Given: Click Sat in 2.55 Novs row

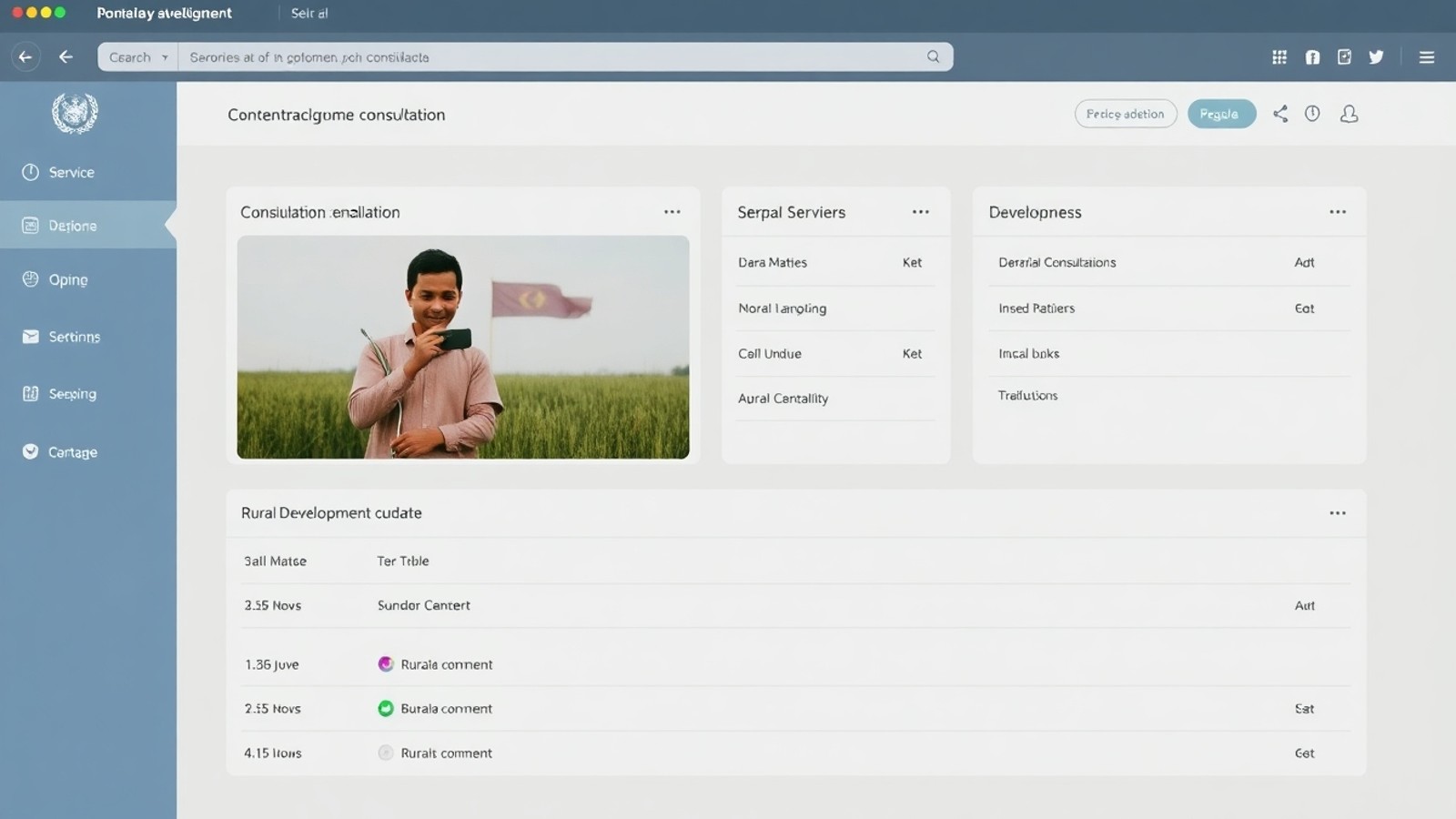Looking at the screenshot, I should tap(1304, 708).
